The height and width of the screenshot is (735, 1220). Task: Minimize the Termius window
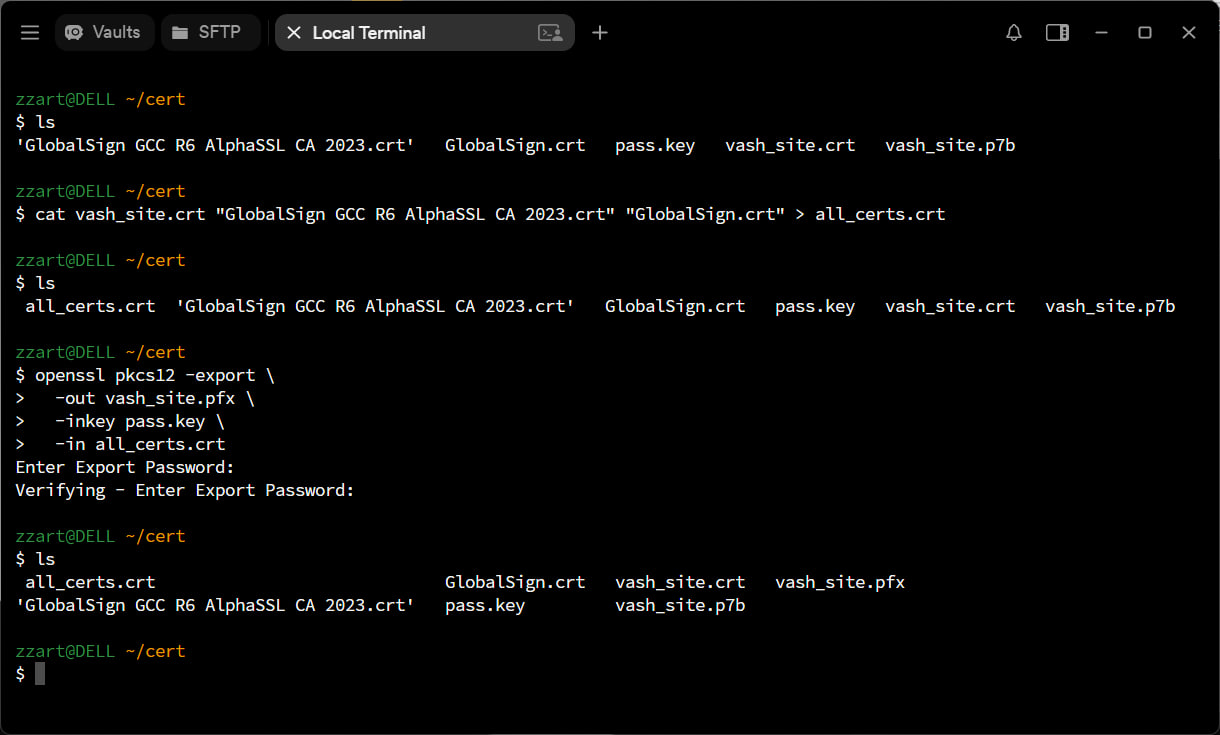point(1100,32)
